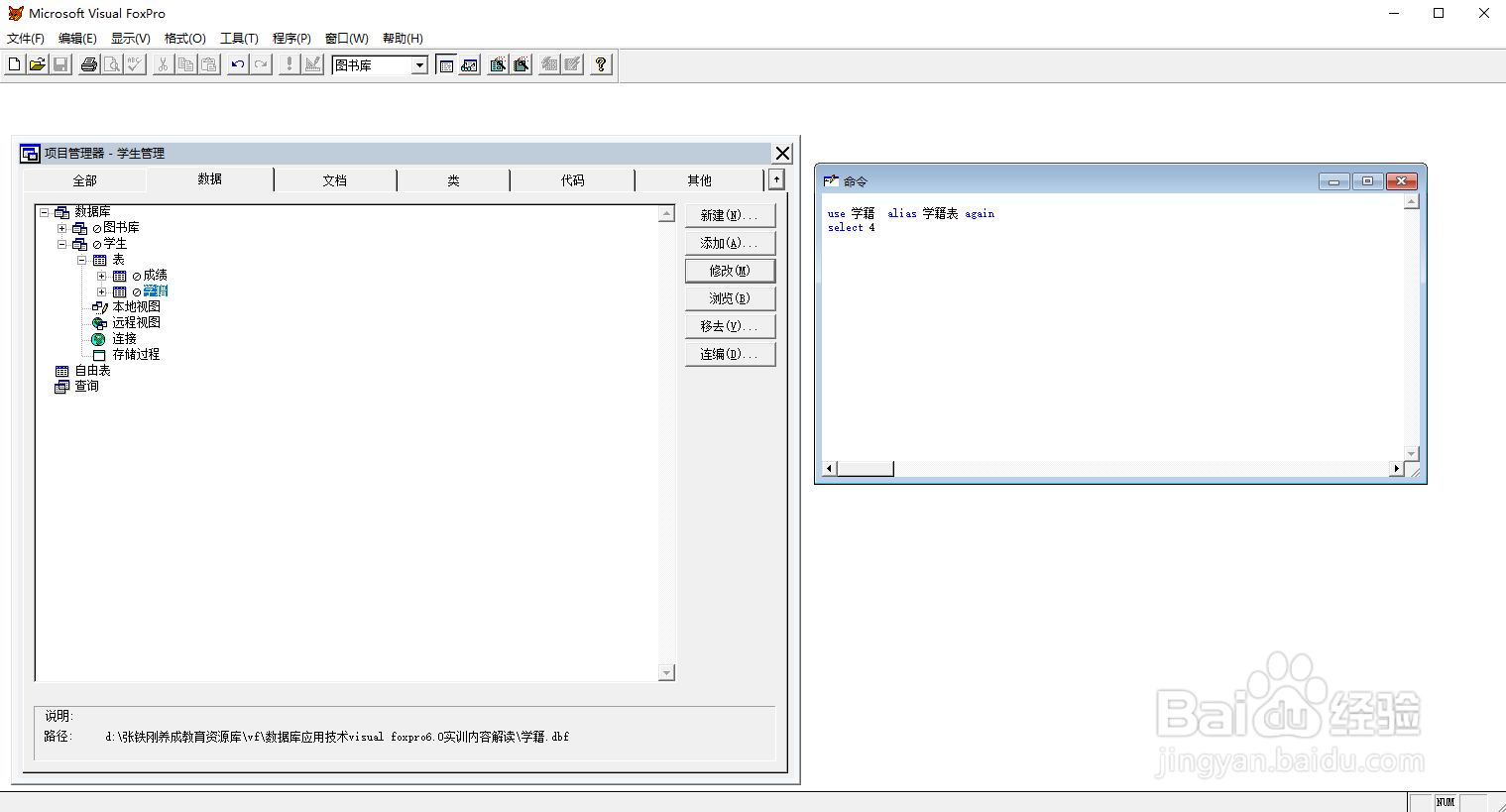Switch to the 其他 tab
1506x812 pixels.
point(700,180)
